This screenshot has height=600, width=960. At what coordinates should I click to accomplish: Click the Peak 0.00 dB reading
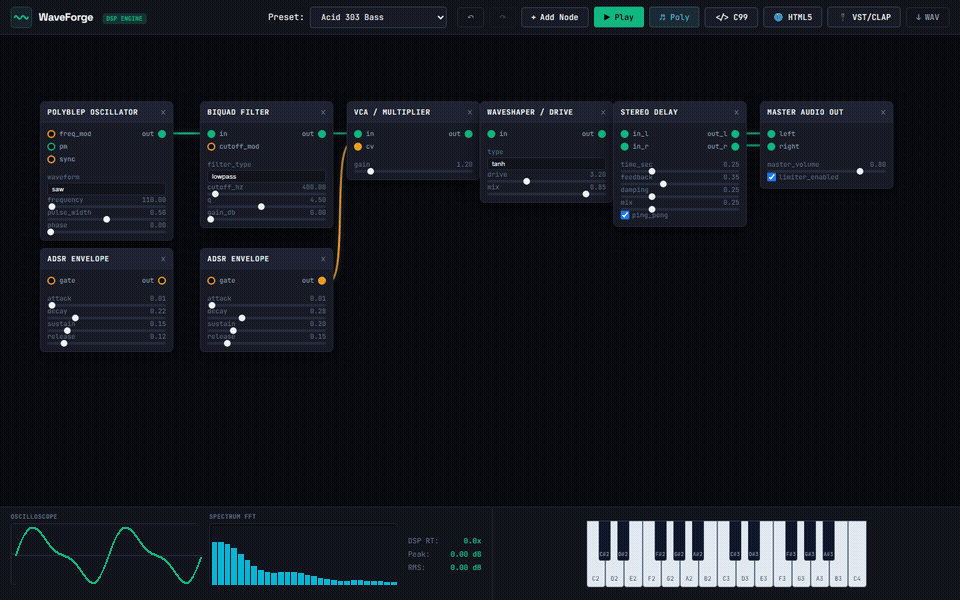point(444,554)
